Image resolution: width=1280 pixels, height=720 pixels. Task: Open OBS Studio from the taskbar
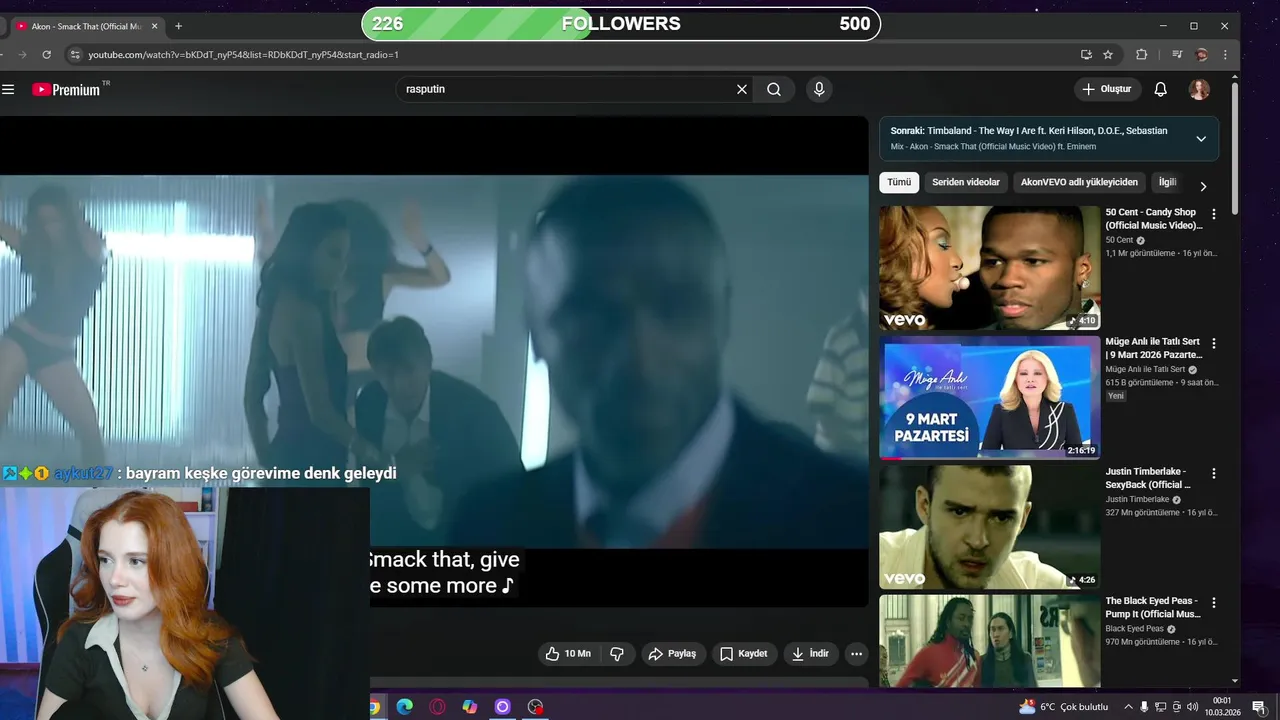coord(536,707)
